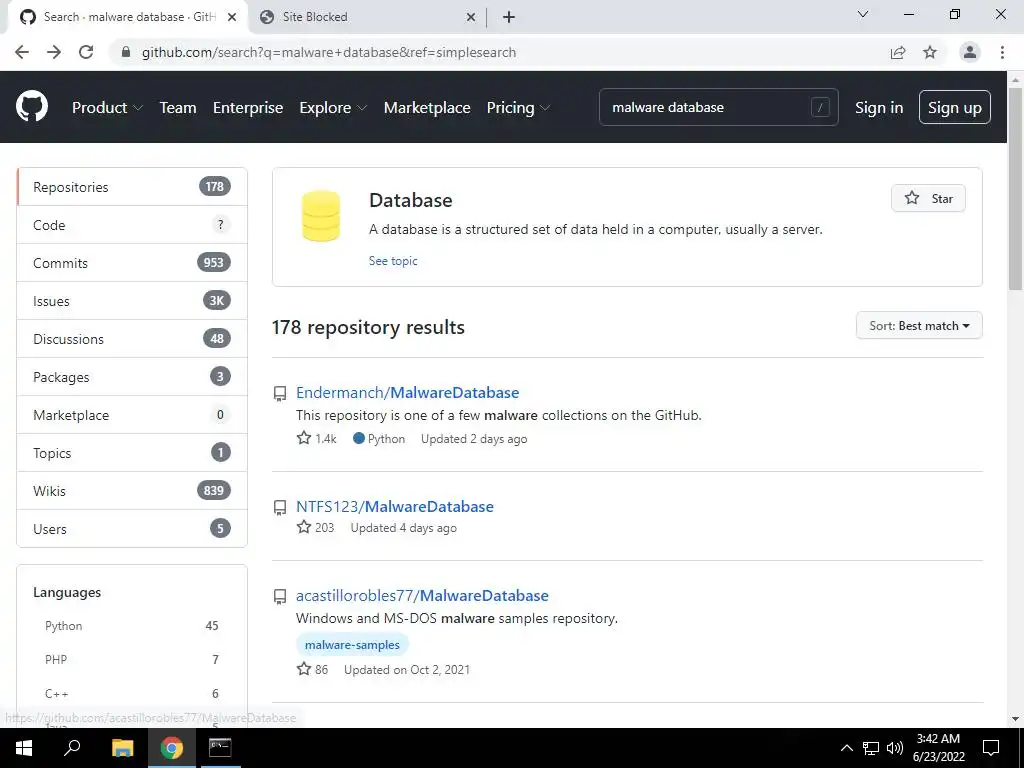Expand the Explore menu
Viewport: 1024px width, 768px height.
pos(333,108)
